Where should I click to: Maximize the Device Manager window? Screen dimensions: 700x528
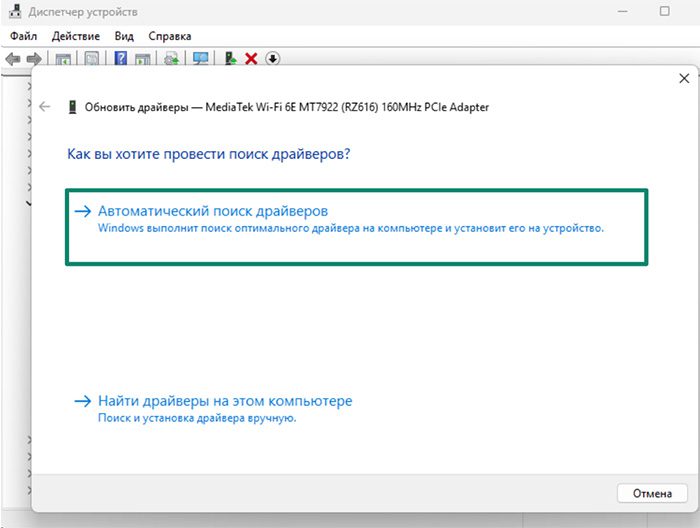tap(664, 11)
